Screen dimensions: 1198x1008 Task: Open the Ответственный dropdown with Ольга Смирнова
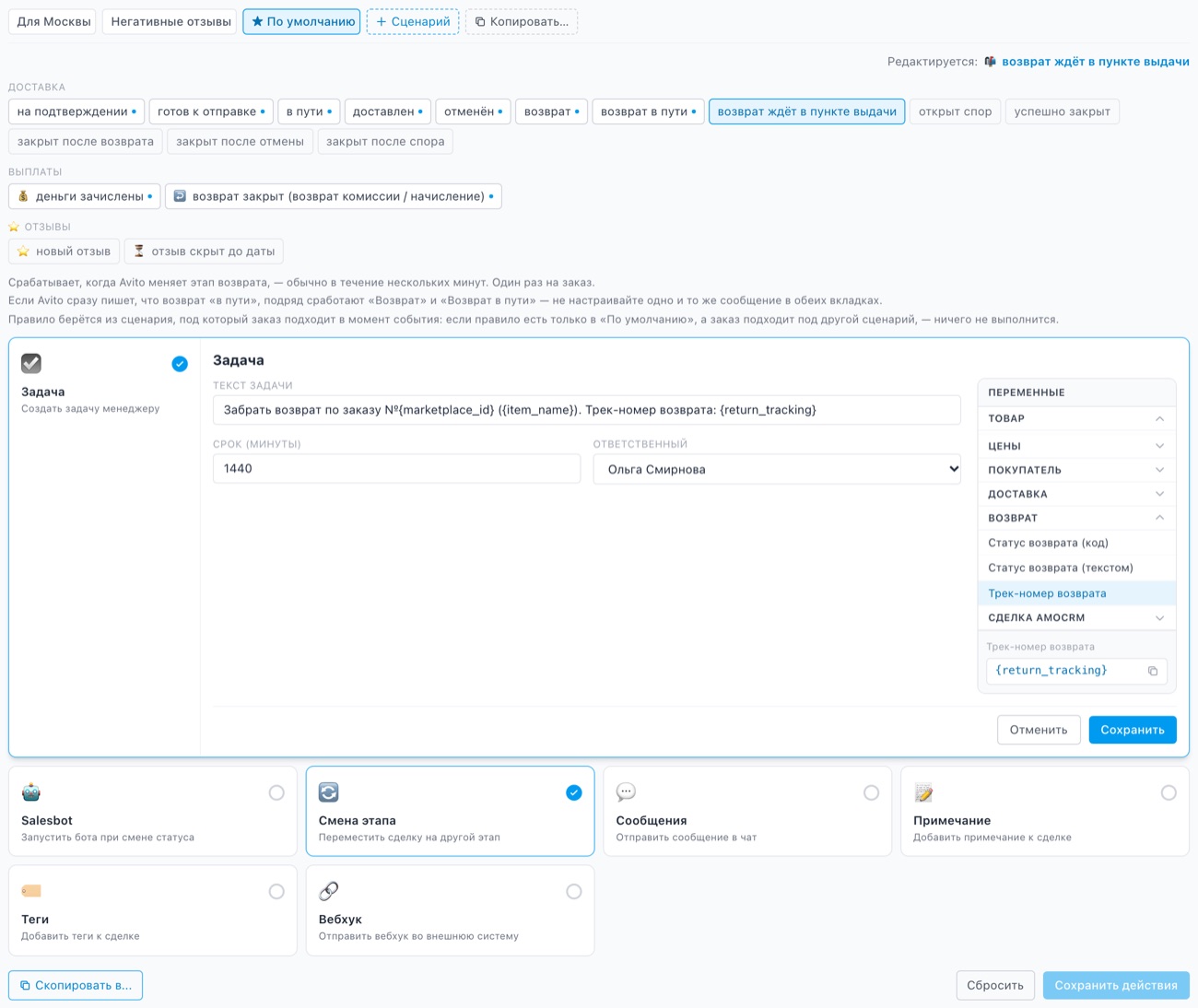777,469
